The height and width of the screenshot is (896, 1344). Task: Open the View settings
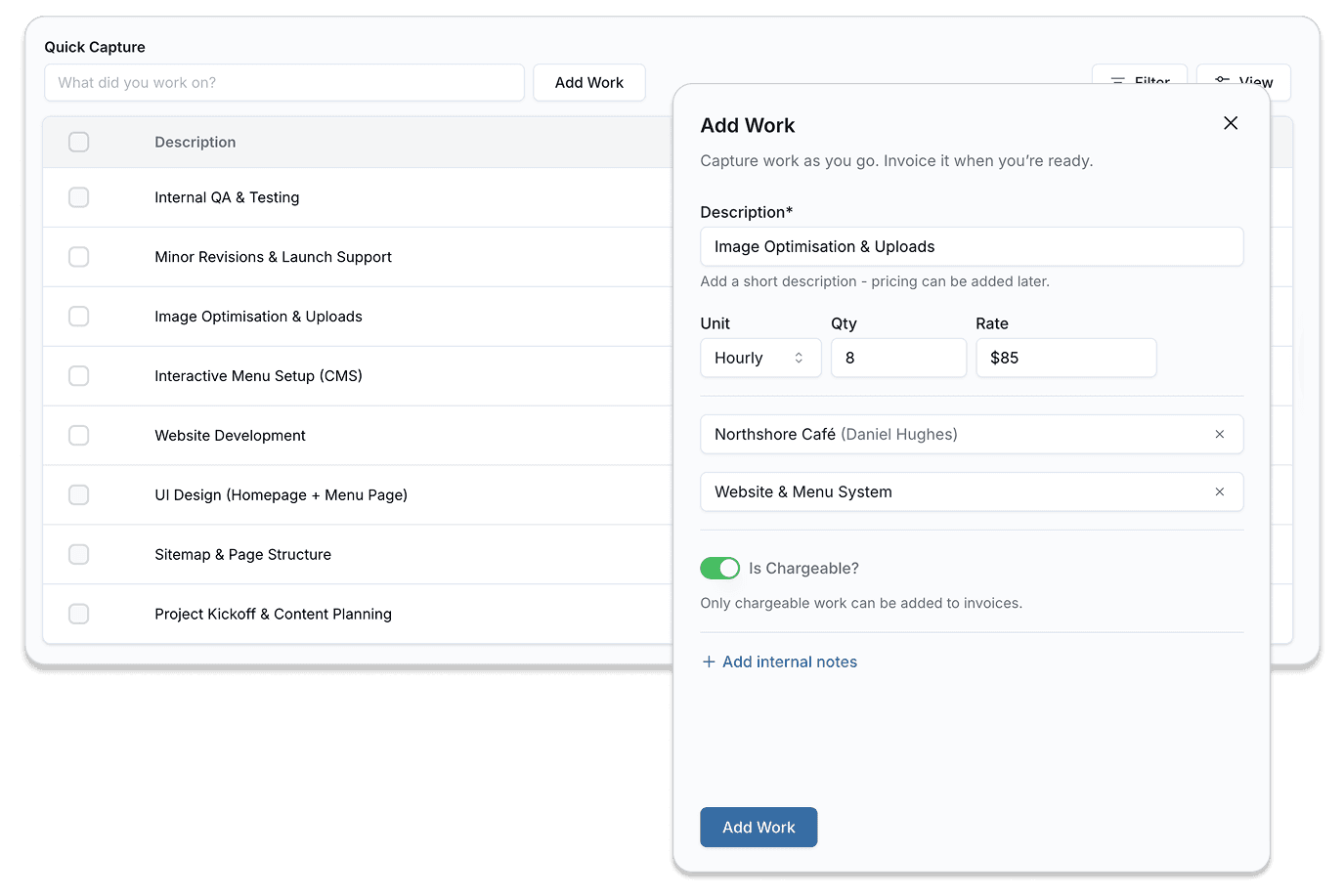1242,78
